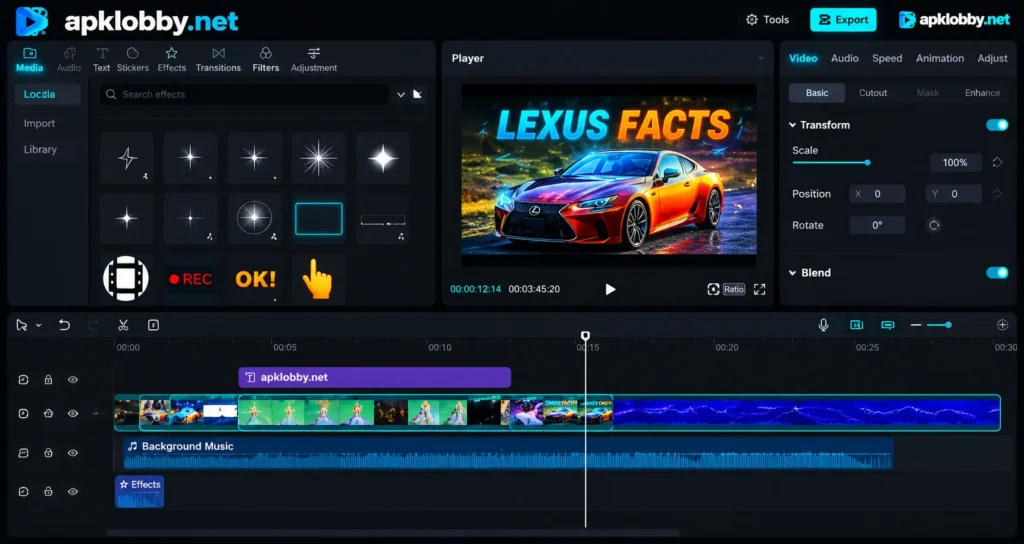Select the cyan rectangle frame effect
1024x544 pixels.
click(319, 219)
